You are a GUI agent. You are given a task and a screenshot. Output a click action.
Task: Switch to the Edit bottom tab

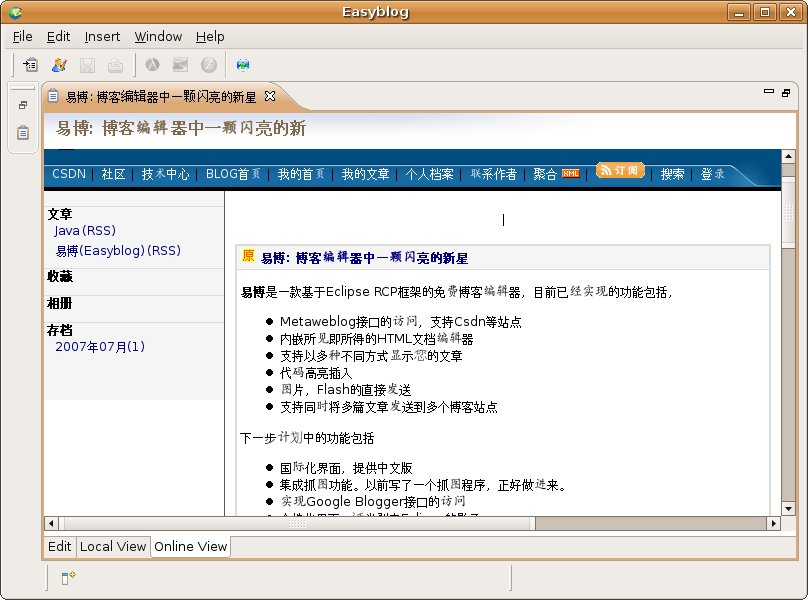(60, 546)
